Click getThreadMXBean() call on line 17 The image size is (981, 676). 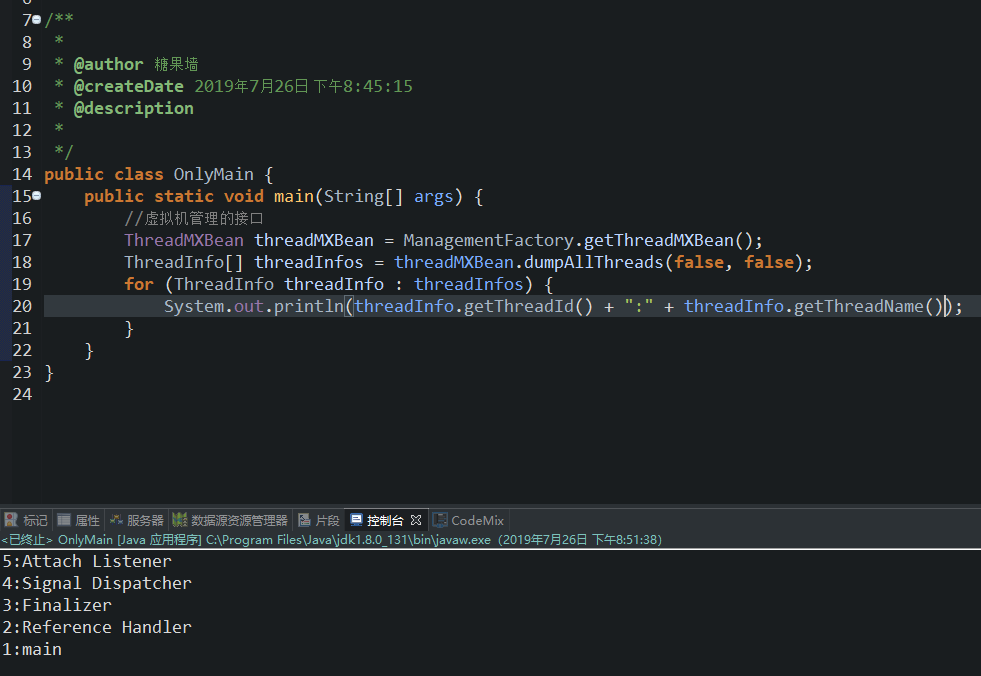(x=668, y=240)
